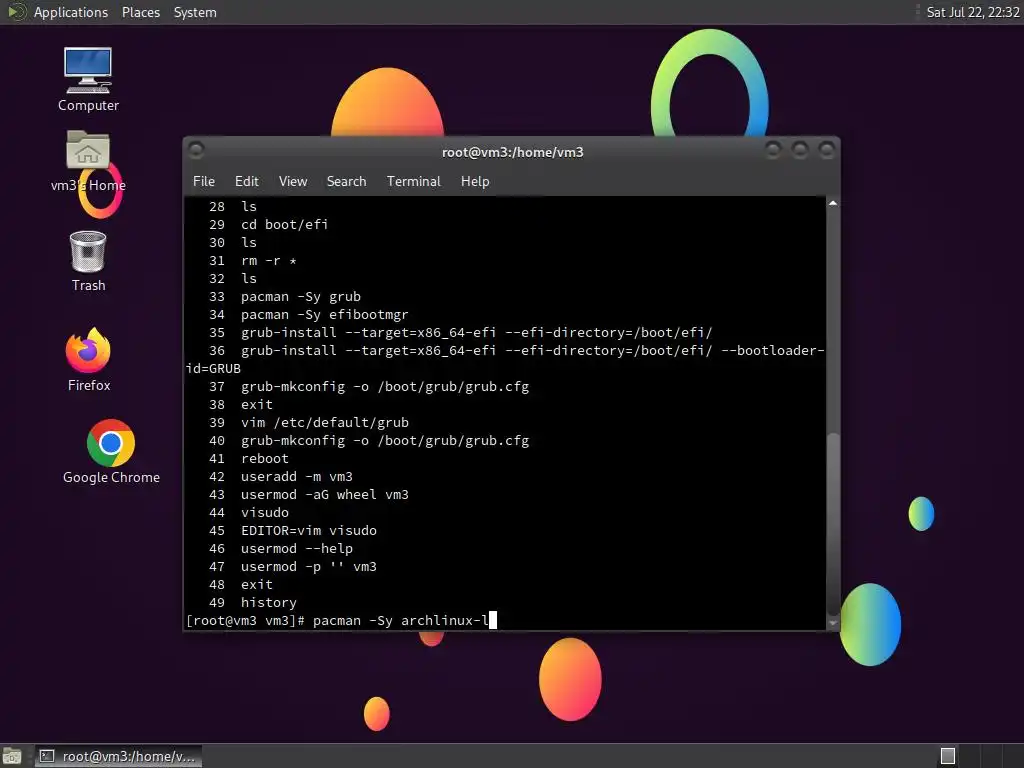This screenshot has width=1024, height=768.
Task: Open the Computer desktop icon
Action: (88, 80)
